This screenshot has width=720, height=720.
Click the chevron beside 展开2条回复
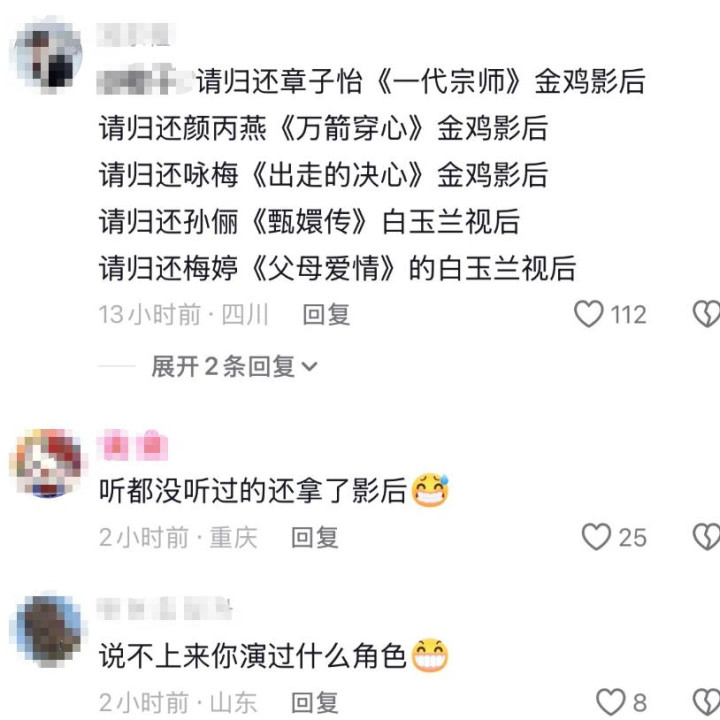(x=309, y=366)
